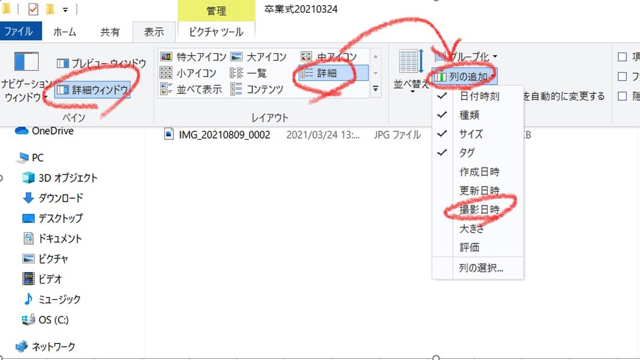Click date cell 2021/03/24 13:...
640x360 pixels.
click(323, 135)
